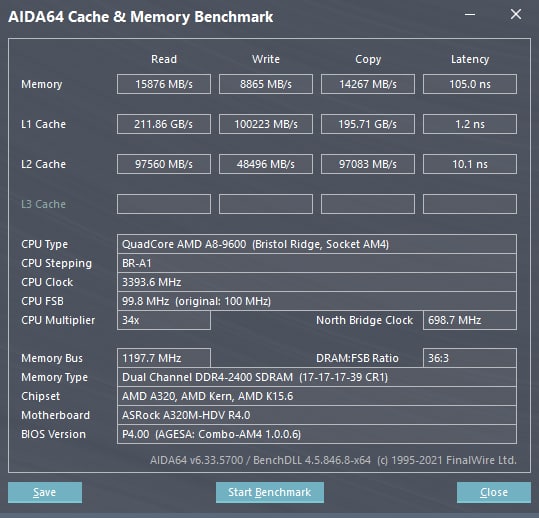Select the North Bridge Clock value field

click(x=470, y=320)
